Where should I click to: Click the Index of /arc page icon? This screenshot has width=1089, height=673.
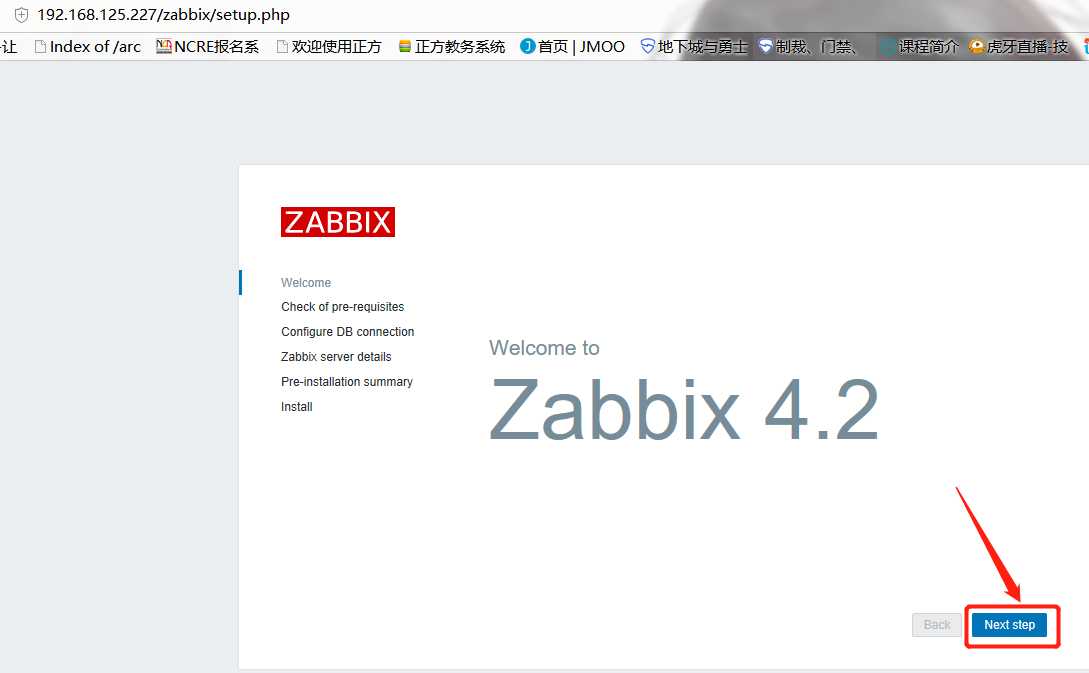coord(40,47)
